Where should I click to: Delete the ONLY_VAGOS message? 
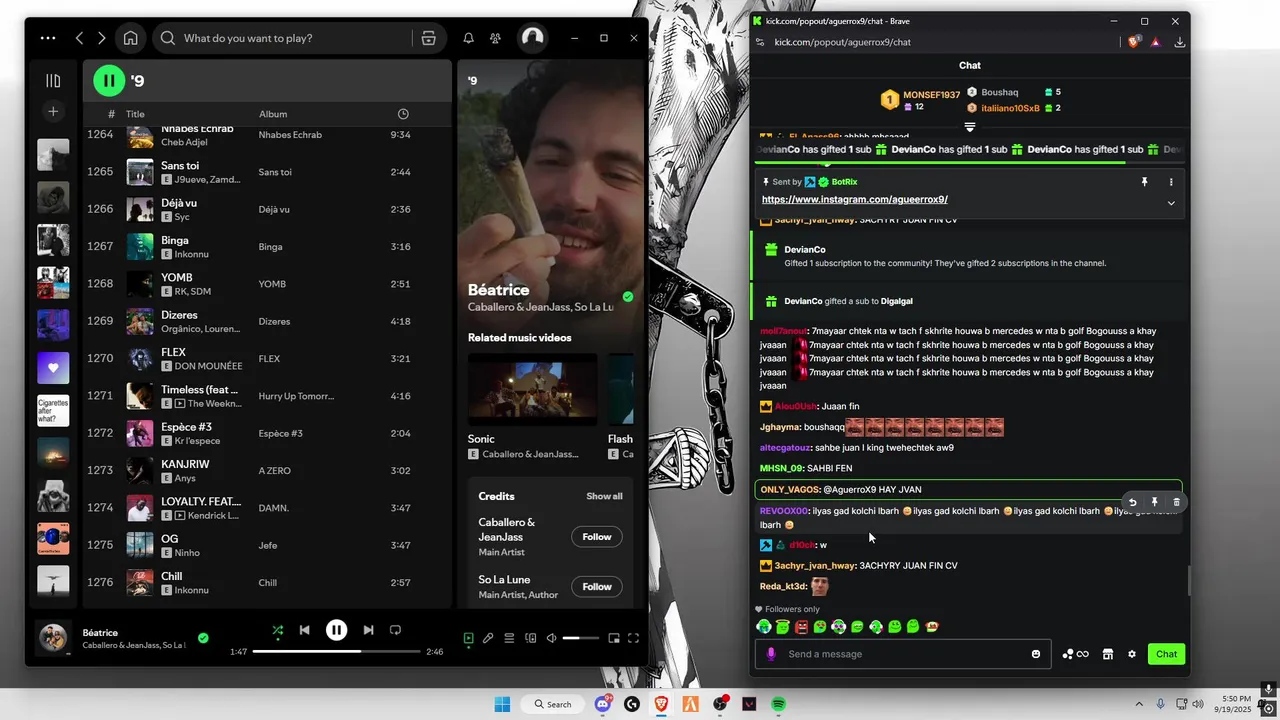[x=1176, y=502]
